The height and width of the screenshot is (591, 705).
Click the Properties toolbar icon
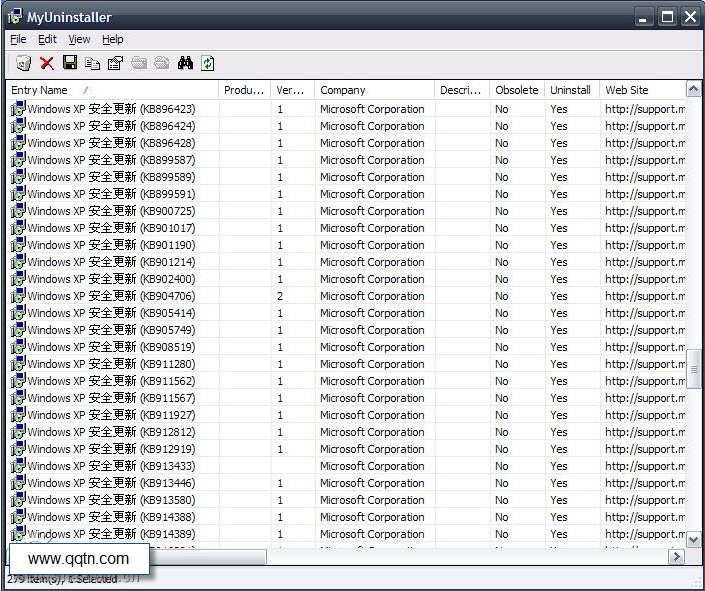pyautogui.click(x=116, y=63)
